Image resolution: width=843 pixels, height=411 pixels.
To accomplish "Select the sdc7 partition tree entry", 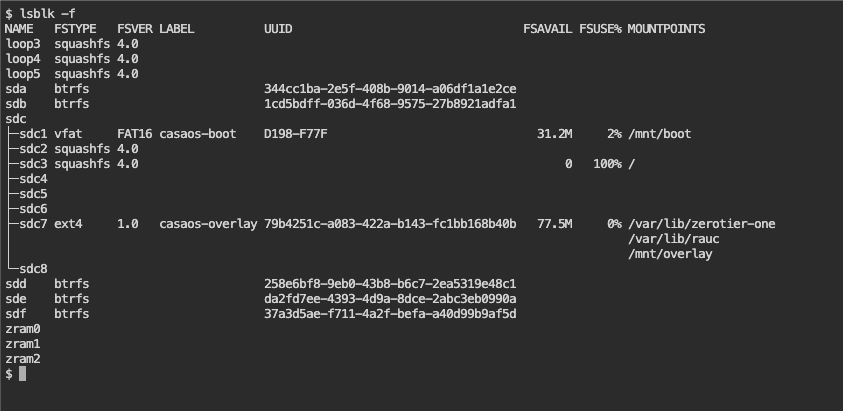I will pos(33,223).
